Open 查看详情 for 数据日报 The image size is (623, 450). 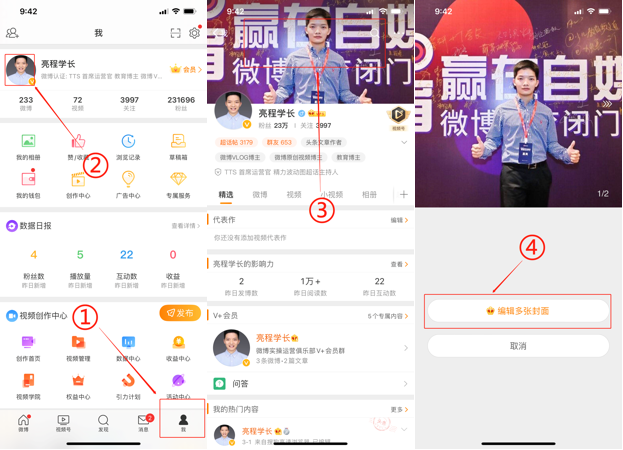point(184,226)
